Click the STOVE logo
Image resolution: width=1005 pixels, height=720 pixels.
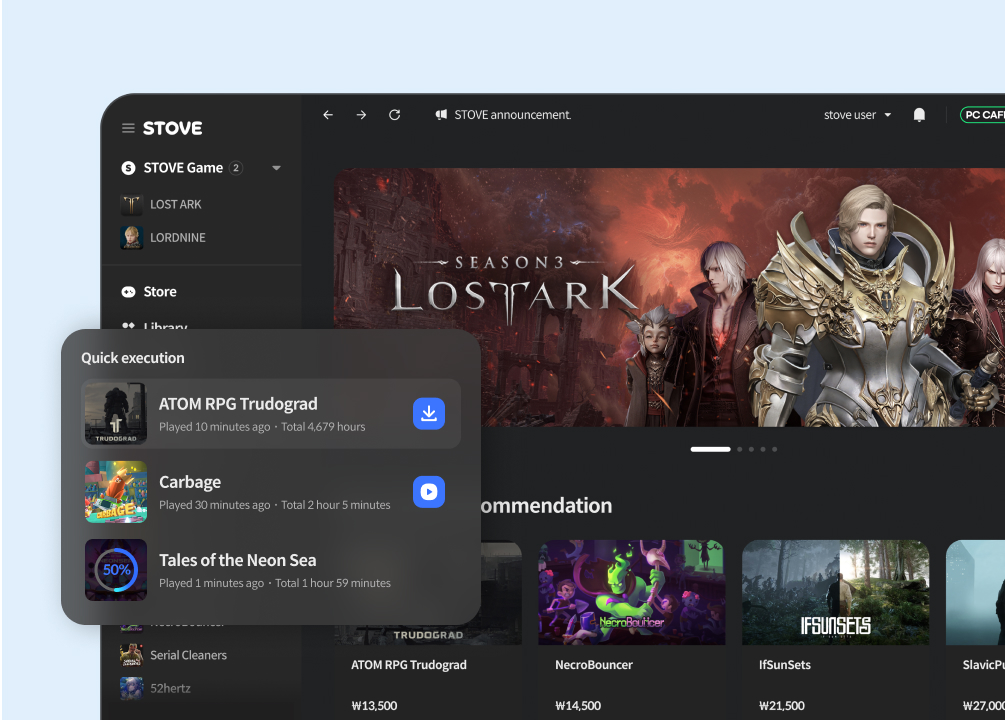(172, 128)
